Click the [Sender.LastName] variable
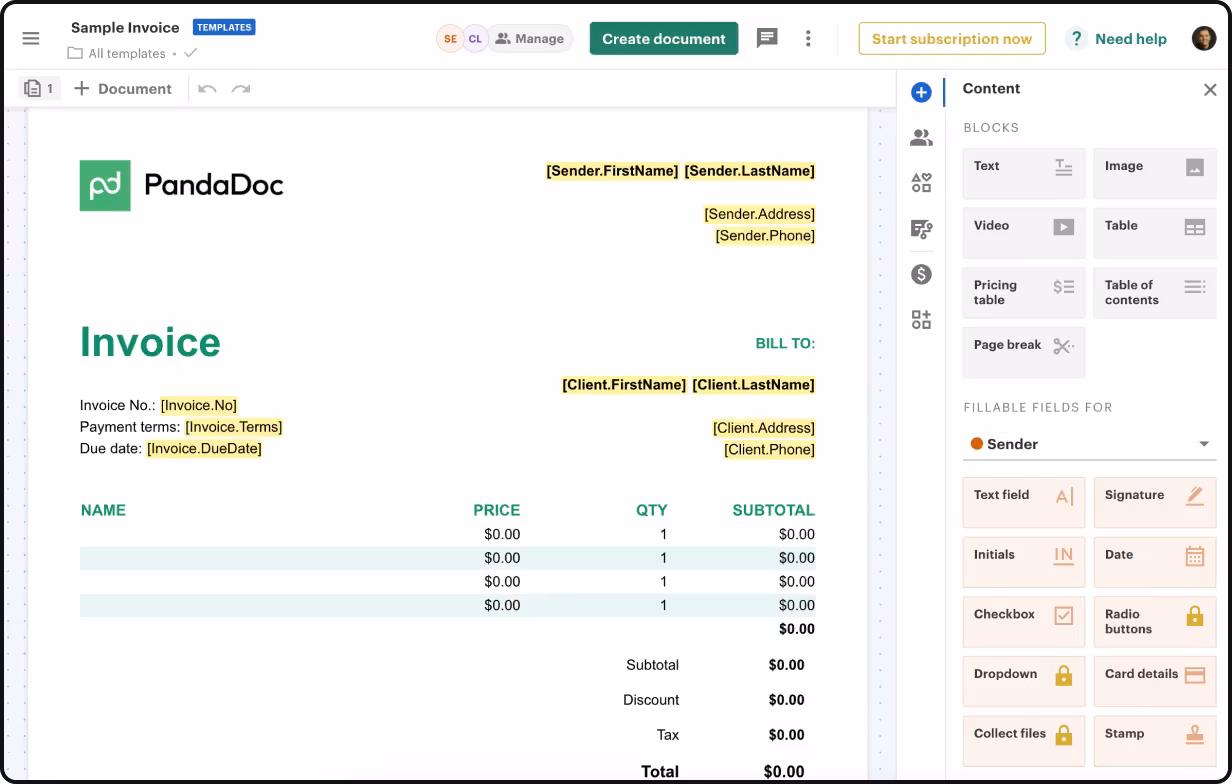The image size is (1232, 784). [750, 171]
